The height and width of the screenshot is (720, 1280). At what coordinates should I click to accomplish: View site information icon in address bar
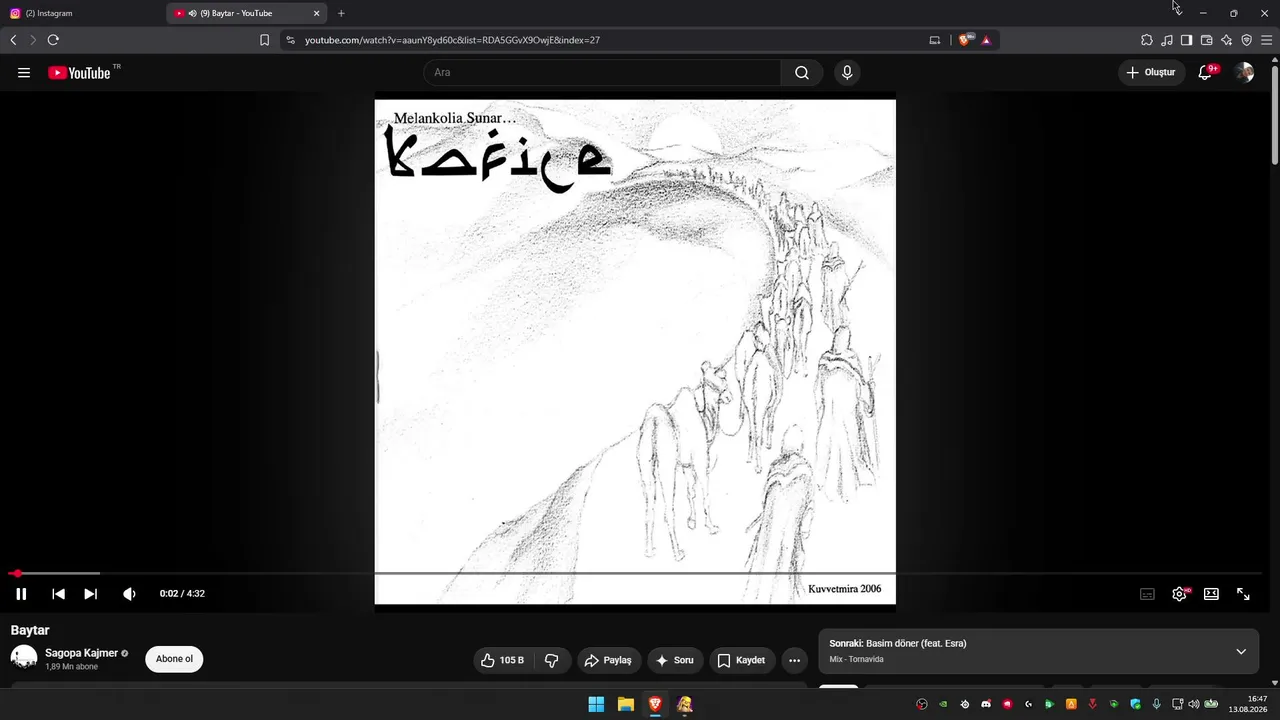pos(290,40)
